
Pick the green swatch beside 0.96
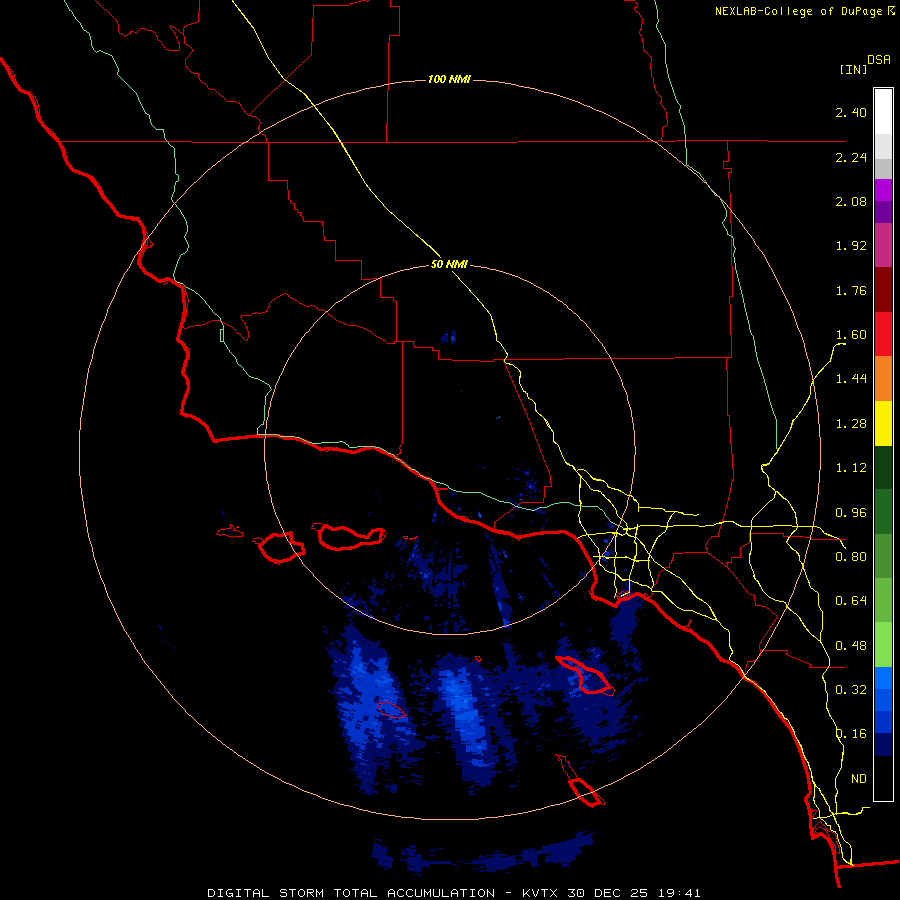coord(883,512)
